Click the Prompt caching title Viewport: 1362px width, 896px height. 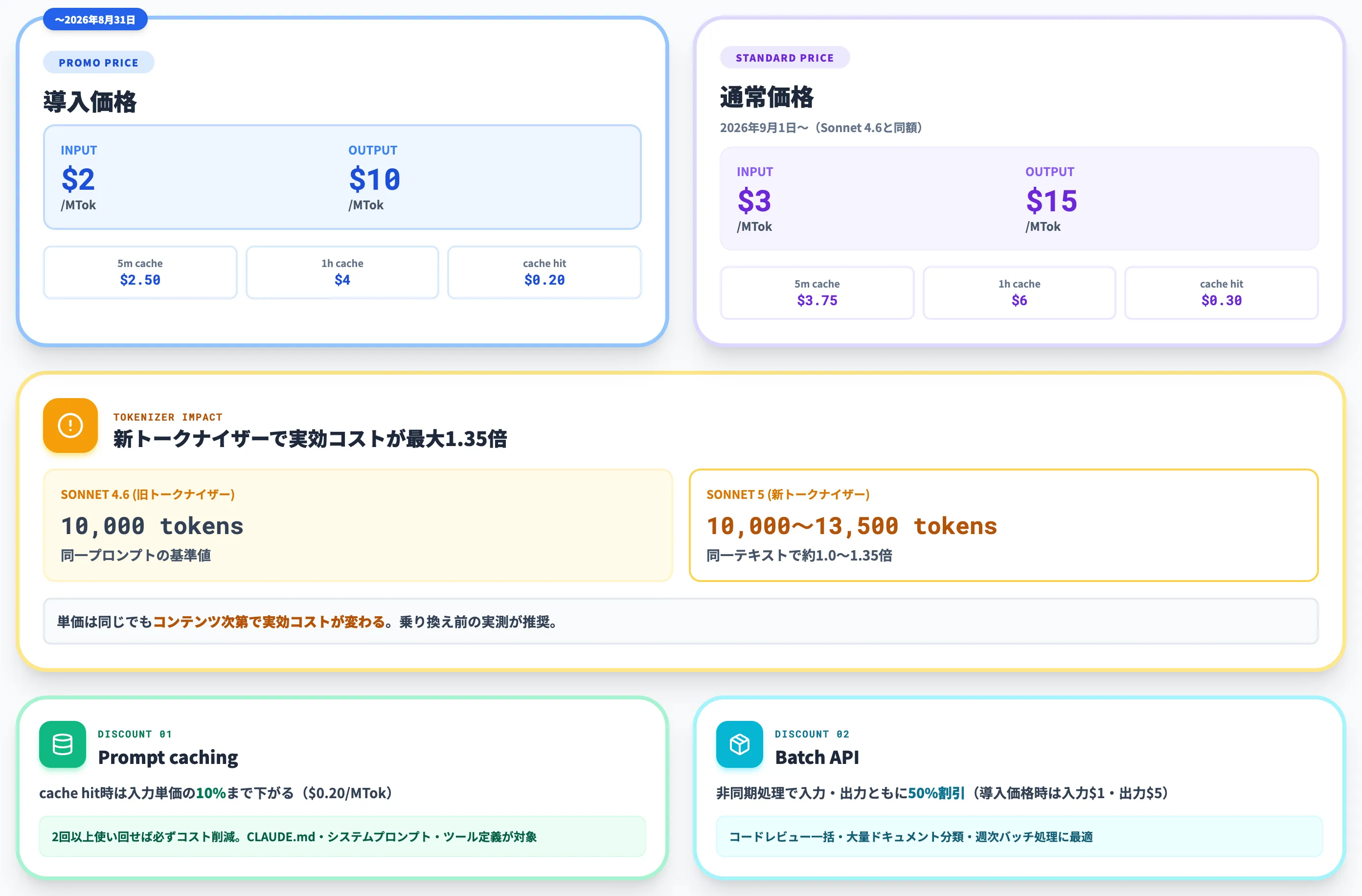168,757
